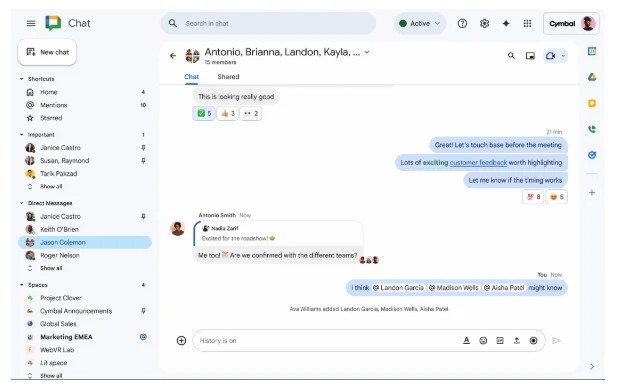Collapse the Direct Messages section
The image size is (626, 392).
tap(22, 203)
